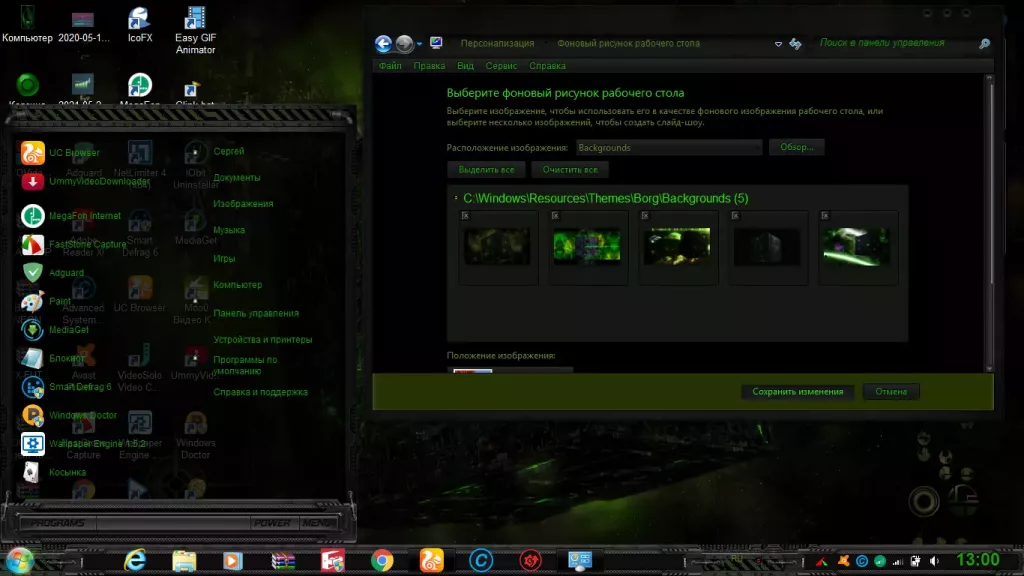1024x576 pixels.
Task: Open Устройства и принтеры in the start menu
Action: click(263, 340)
